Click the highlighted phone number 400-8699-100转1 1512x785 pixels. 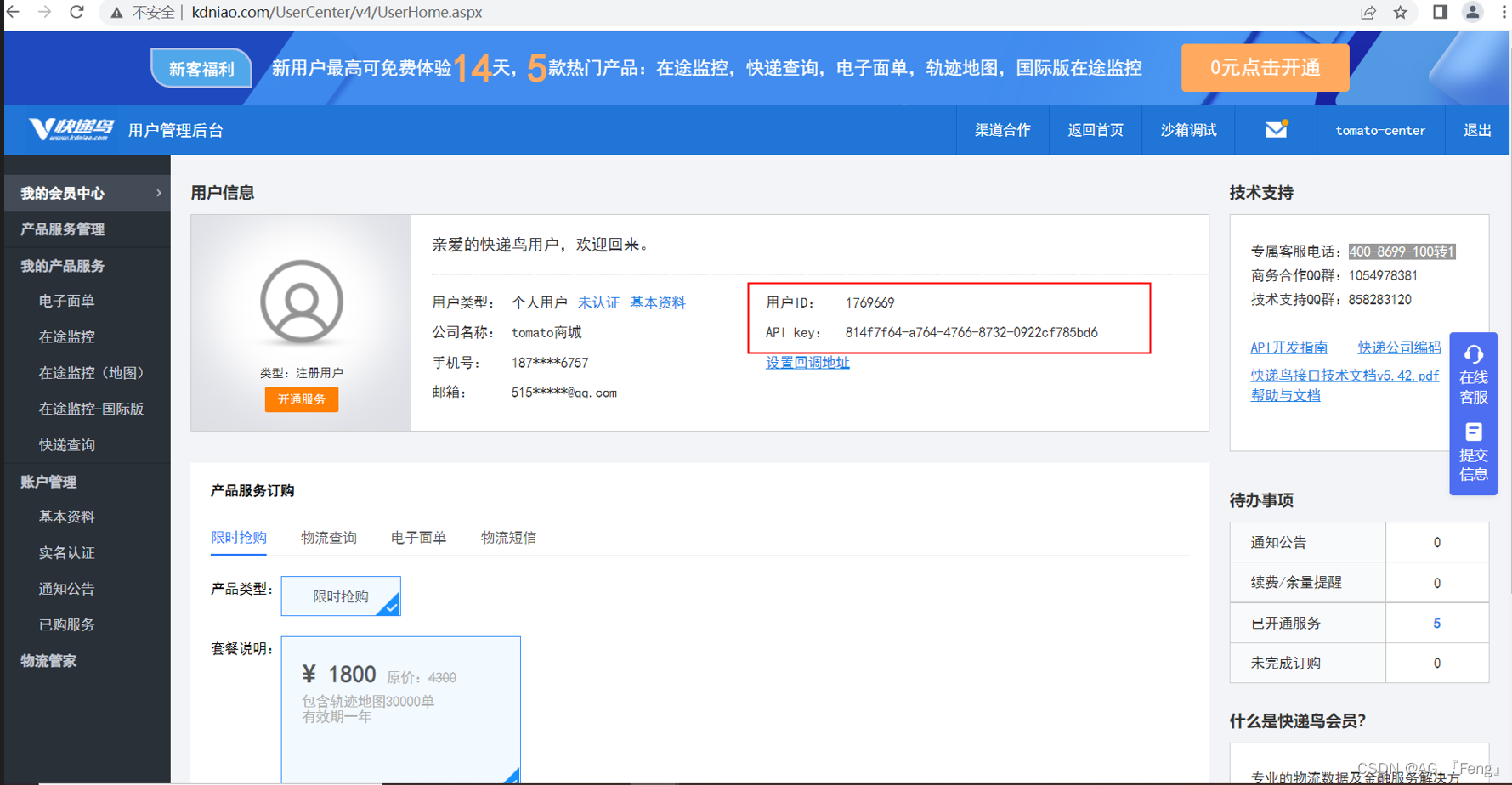click(1402, 251)
